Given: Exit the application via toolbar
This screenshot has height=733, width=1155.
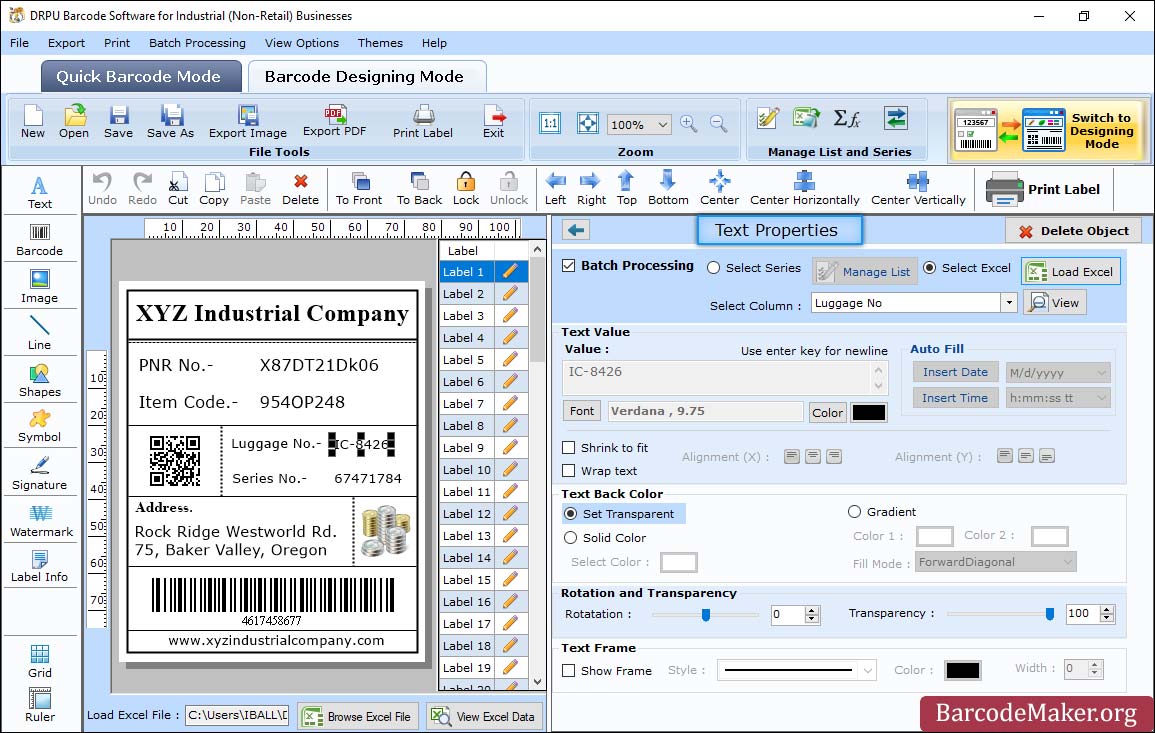Looking at the screenshot, I should point(494,122).
